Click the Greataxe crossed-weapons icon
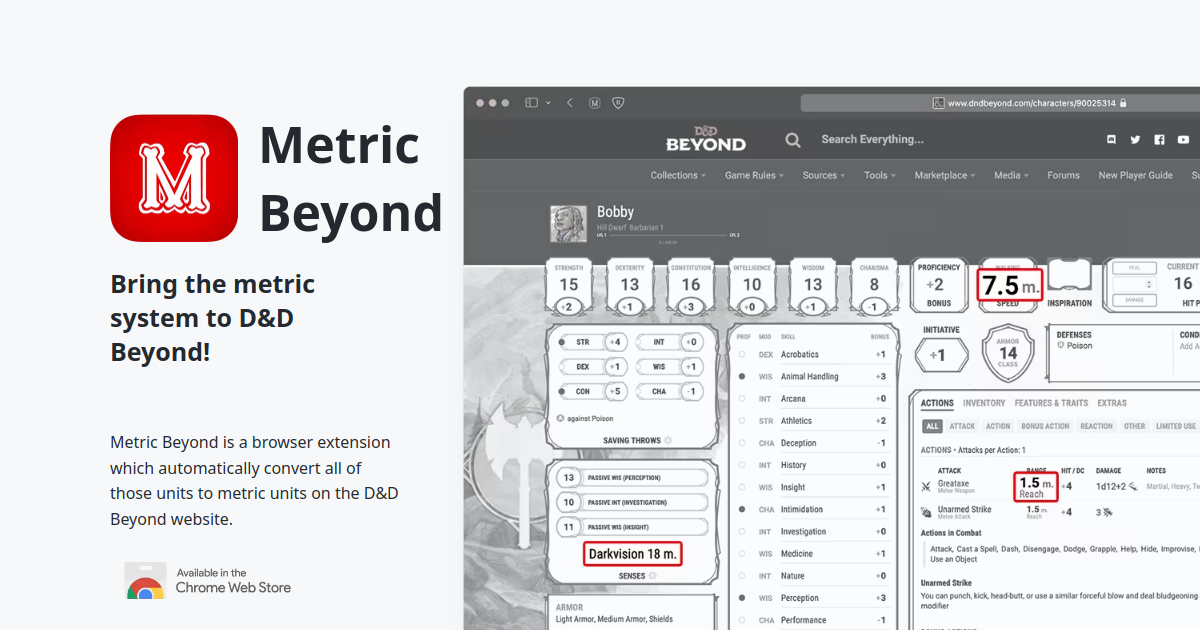This screenshot has height=630, width=1200. pyautogui.click(x=927, y=487)
